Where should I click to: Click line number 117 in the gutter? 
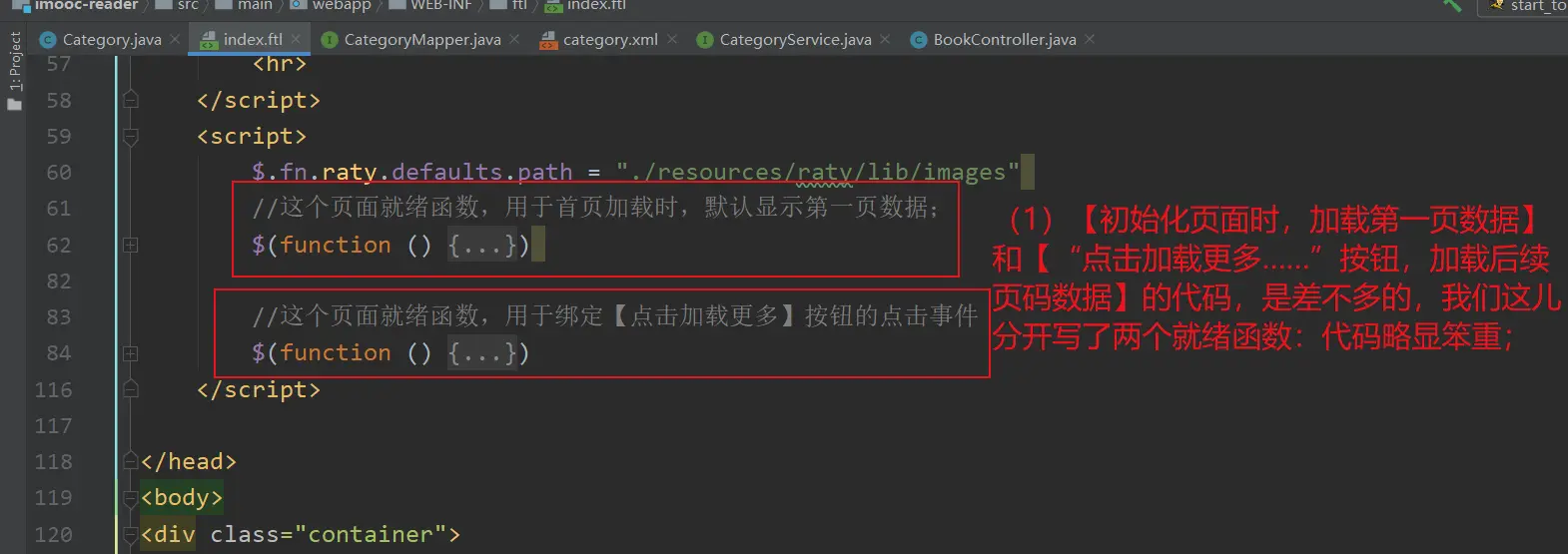coord(53,426)
